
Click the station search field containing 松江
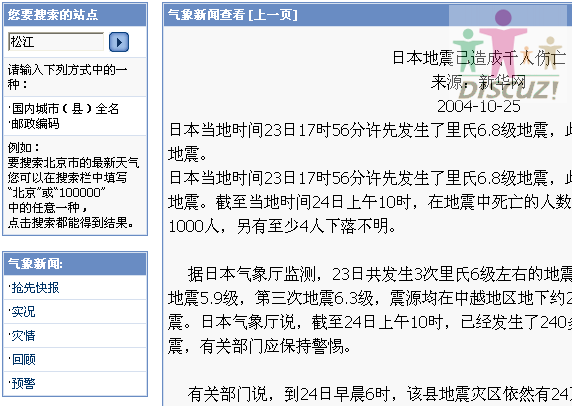[56, 42]
